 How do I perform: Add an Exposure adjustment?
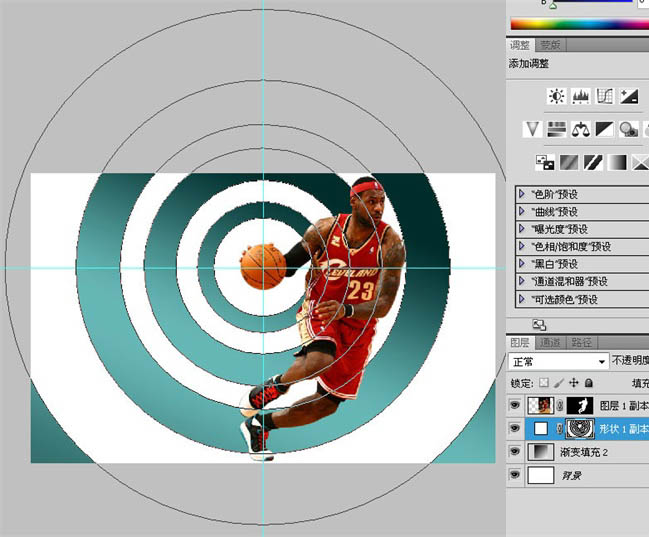coord(628,97)
